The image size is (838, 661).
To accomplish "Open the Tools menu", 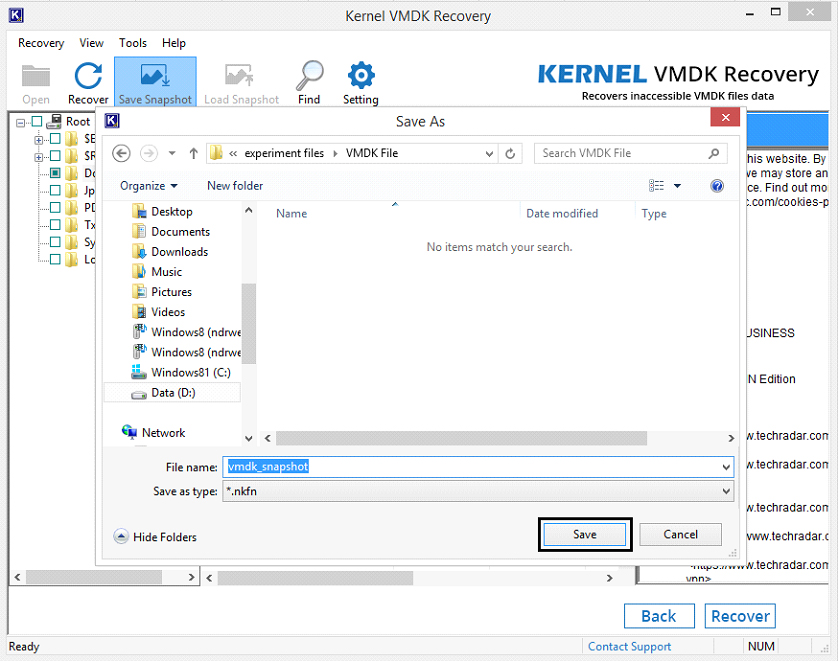I will coord(133,43).
